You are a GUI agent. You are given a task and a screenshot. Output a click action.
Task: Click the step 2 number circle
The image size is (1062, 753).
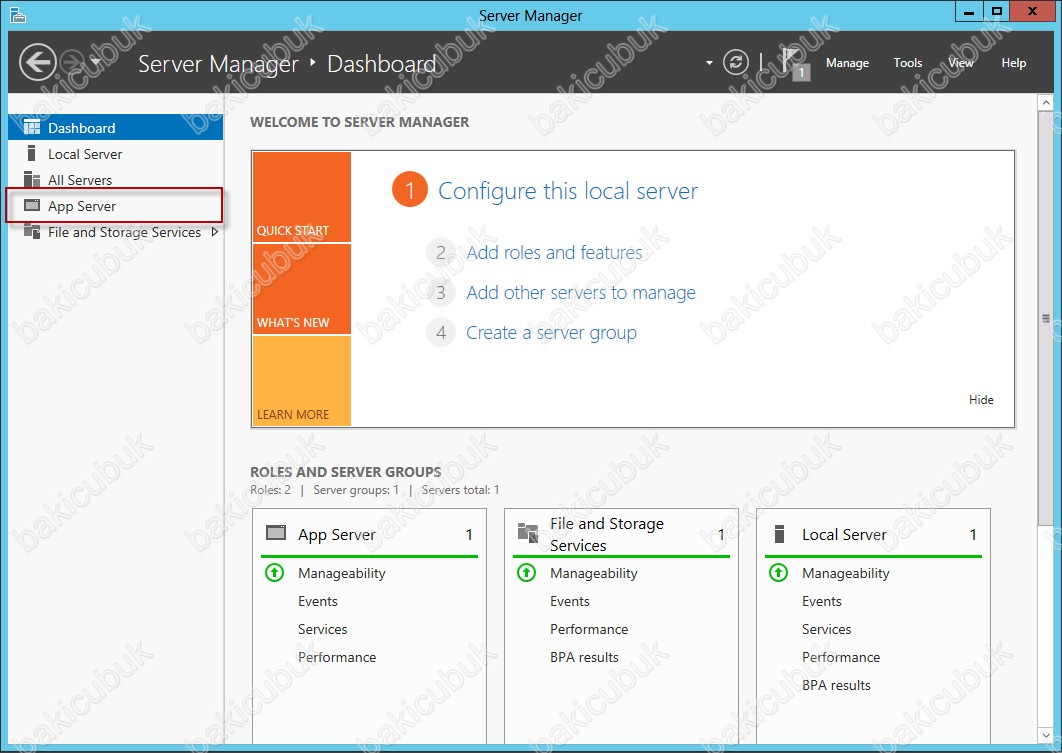441,253
